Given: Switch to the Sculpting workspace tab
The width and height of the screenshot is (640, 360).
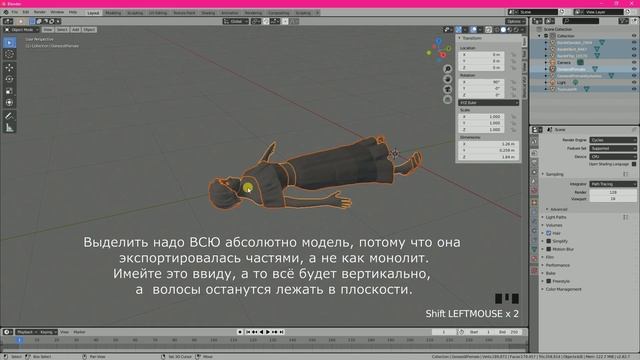Looking at the screenshot, I should pyautogui.click(x=135, y=13).
